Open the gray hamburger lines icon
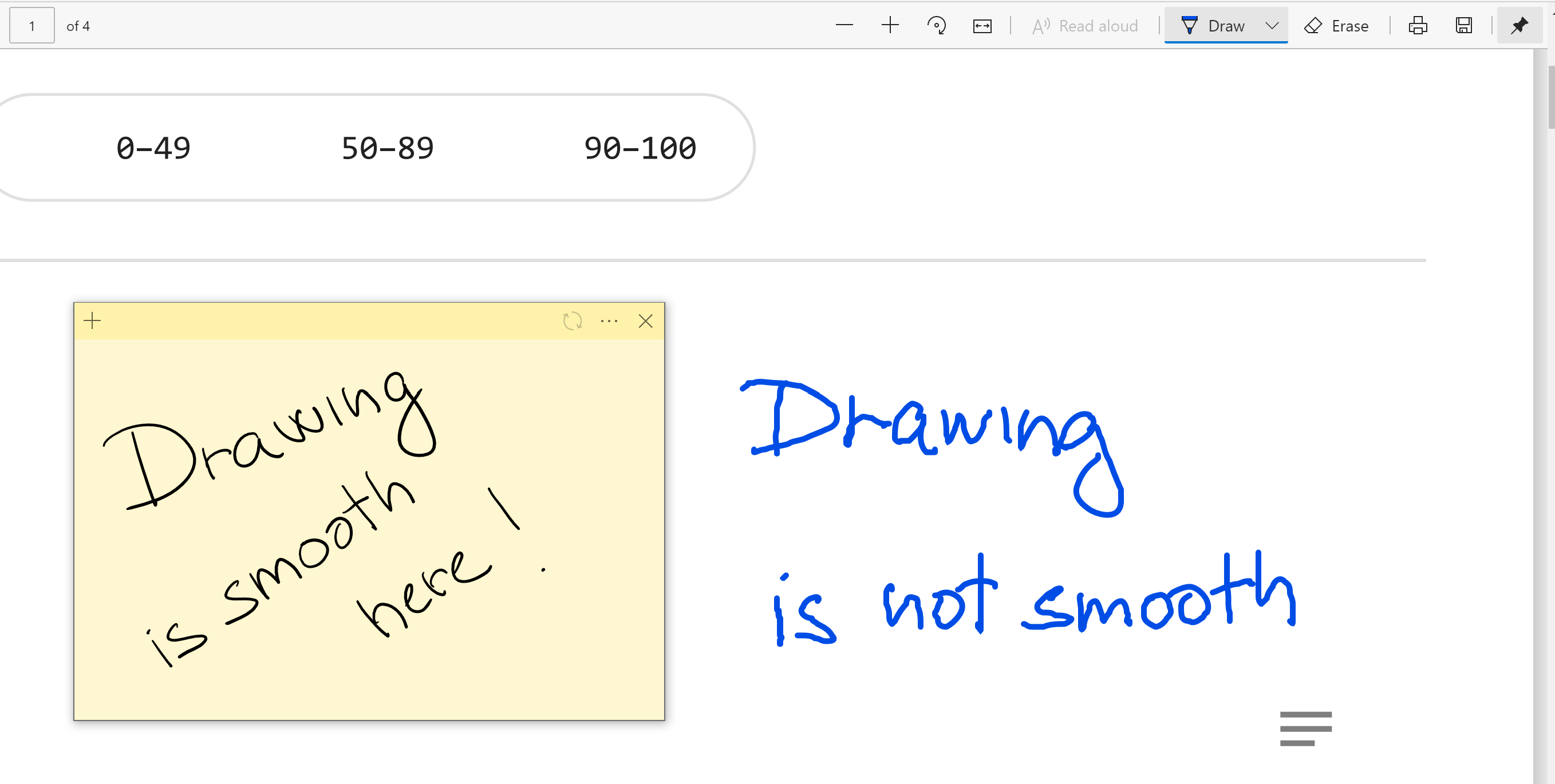The width and height of the screenshot is (1555, 784). (x=1306, y=728)
